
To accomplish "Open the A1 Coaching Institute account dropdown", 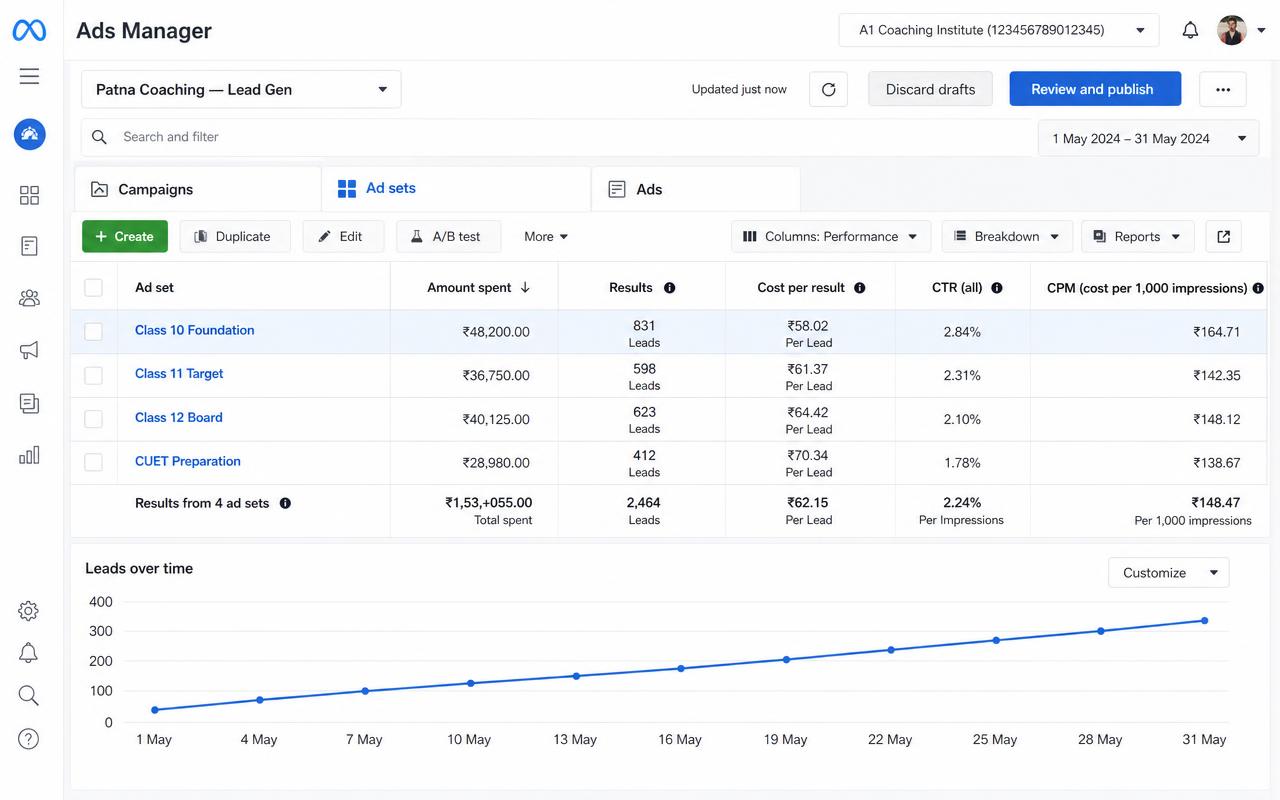I will [999, 30].
